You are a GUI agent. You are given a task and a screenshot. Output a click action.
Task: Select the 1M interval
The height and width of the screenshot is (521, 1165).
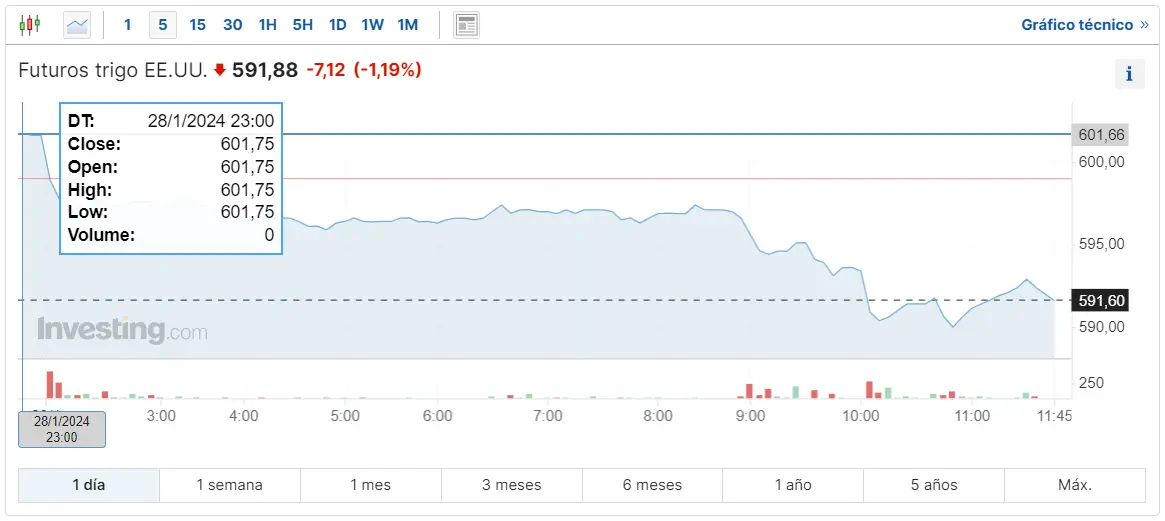click(x=407, y=25)
